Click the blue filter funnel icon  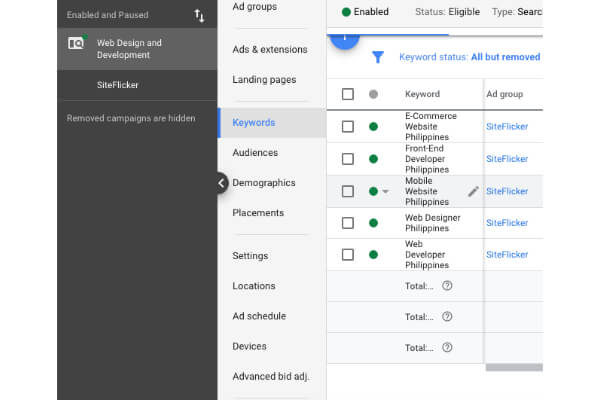[377, 58]
